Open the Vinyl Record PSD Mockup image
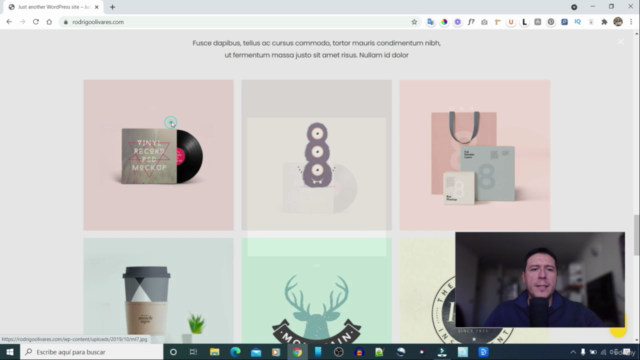The width and height of the screenshot is (640, 360). point(158,155)
